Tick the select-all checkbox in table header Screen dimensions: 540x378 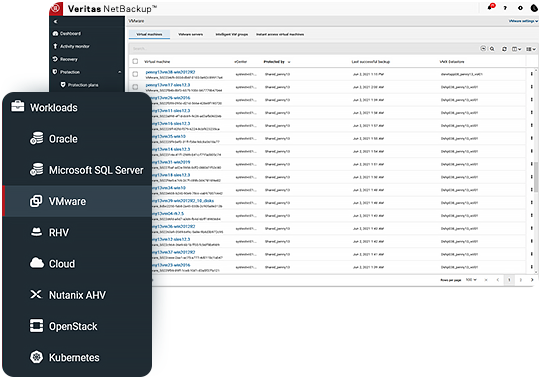(x=135, y=61)
